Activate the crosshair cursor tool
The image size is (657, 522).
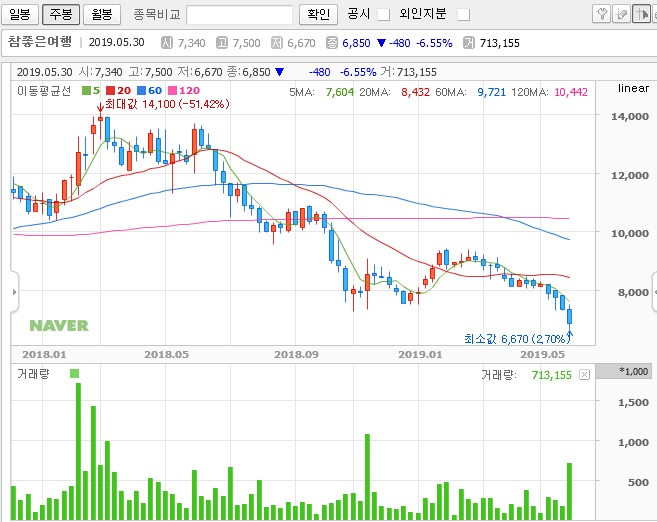[x=641, y=14]
